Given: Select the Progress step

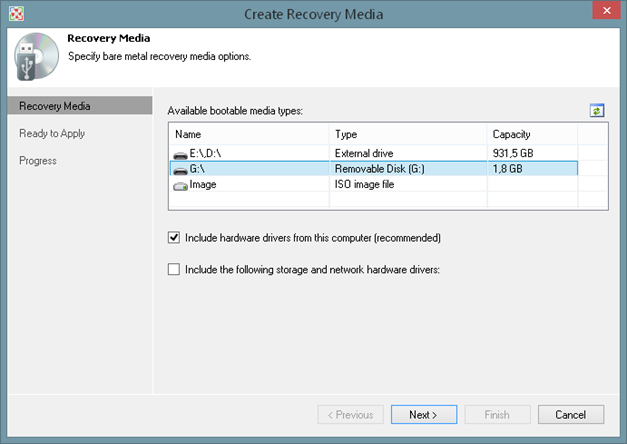Looking at the screenshot, I should tap(38, 161).
